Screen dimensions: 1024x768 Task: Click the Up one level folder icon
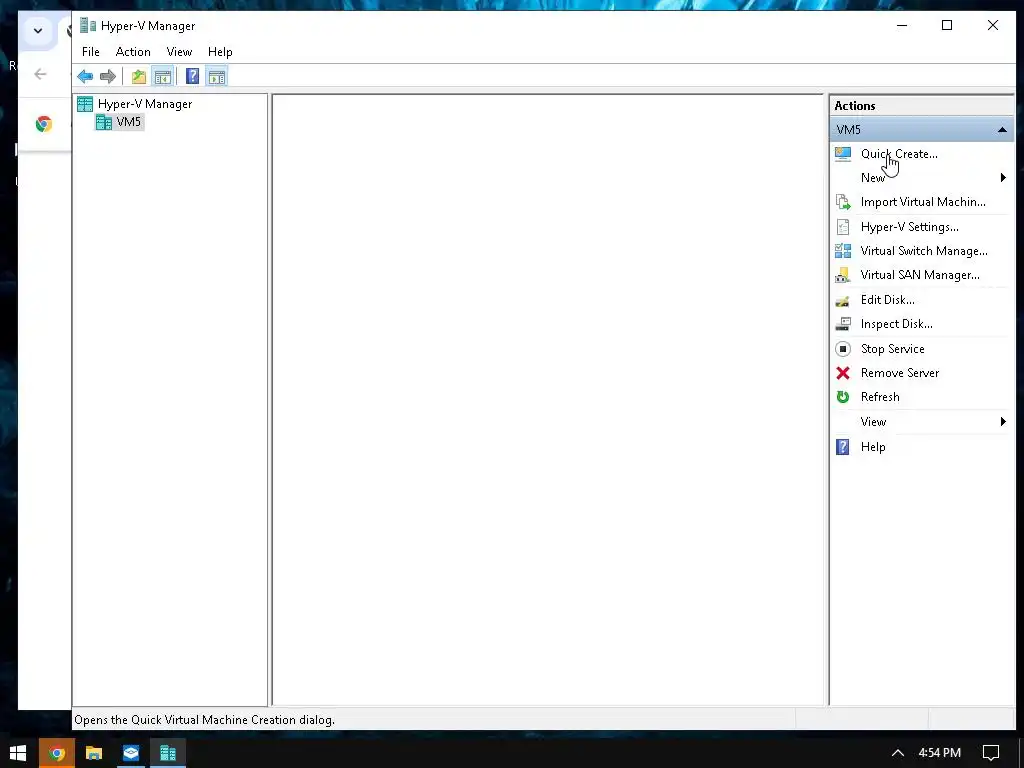[138, 76]
